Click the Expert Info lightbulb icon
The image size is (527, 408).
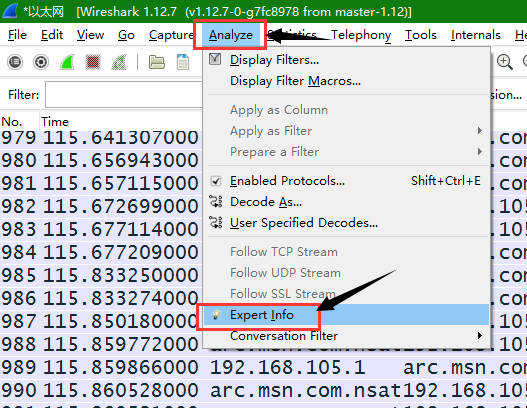217,315
